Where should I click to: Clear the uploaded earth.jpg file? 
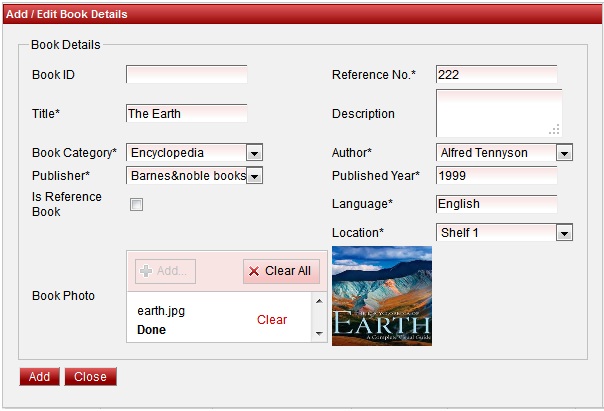tap(272, 320)
